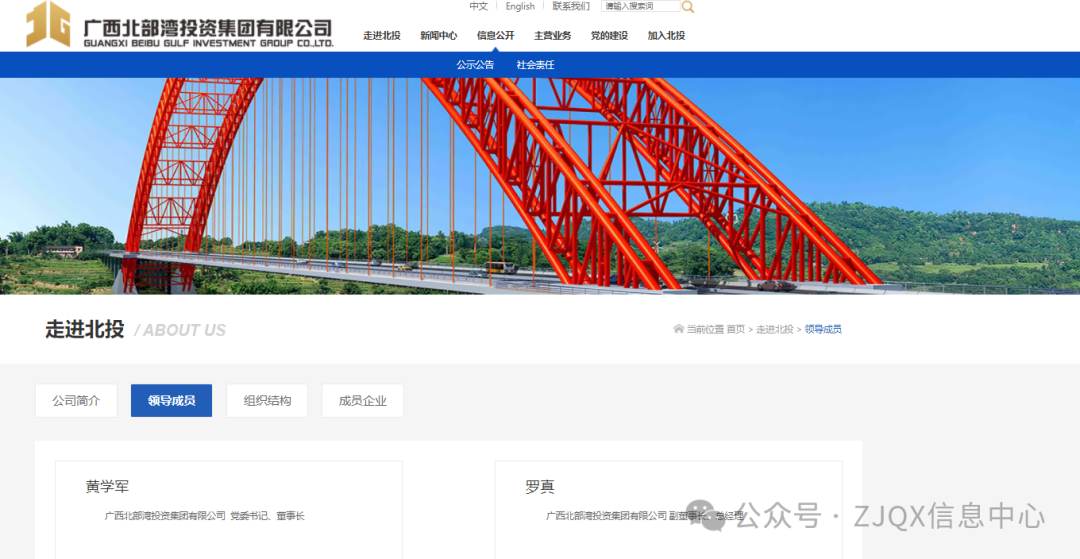Switch language to English

pos(520,6)
